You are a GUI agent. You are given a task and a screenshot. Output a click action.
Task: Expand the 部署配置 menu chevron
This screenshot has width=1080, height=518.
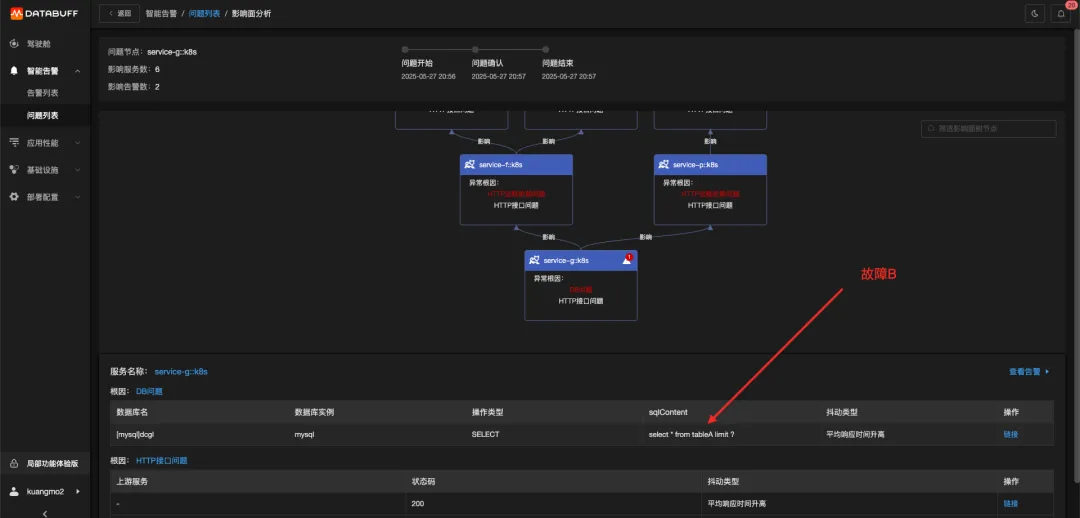(x=78, y=197)
